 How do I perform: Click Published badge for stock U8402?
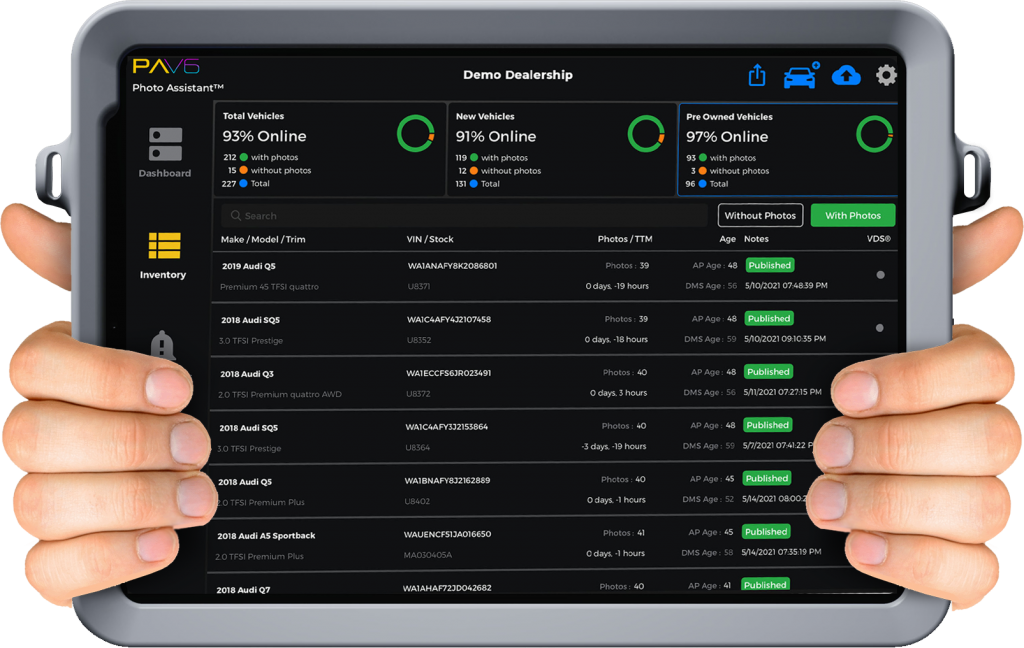point(767,479)
